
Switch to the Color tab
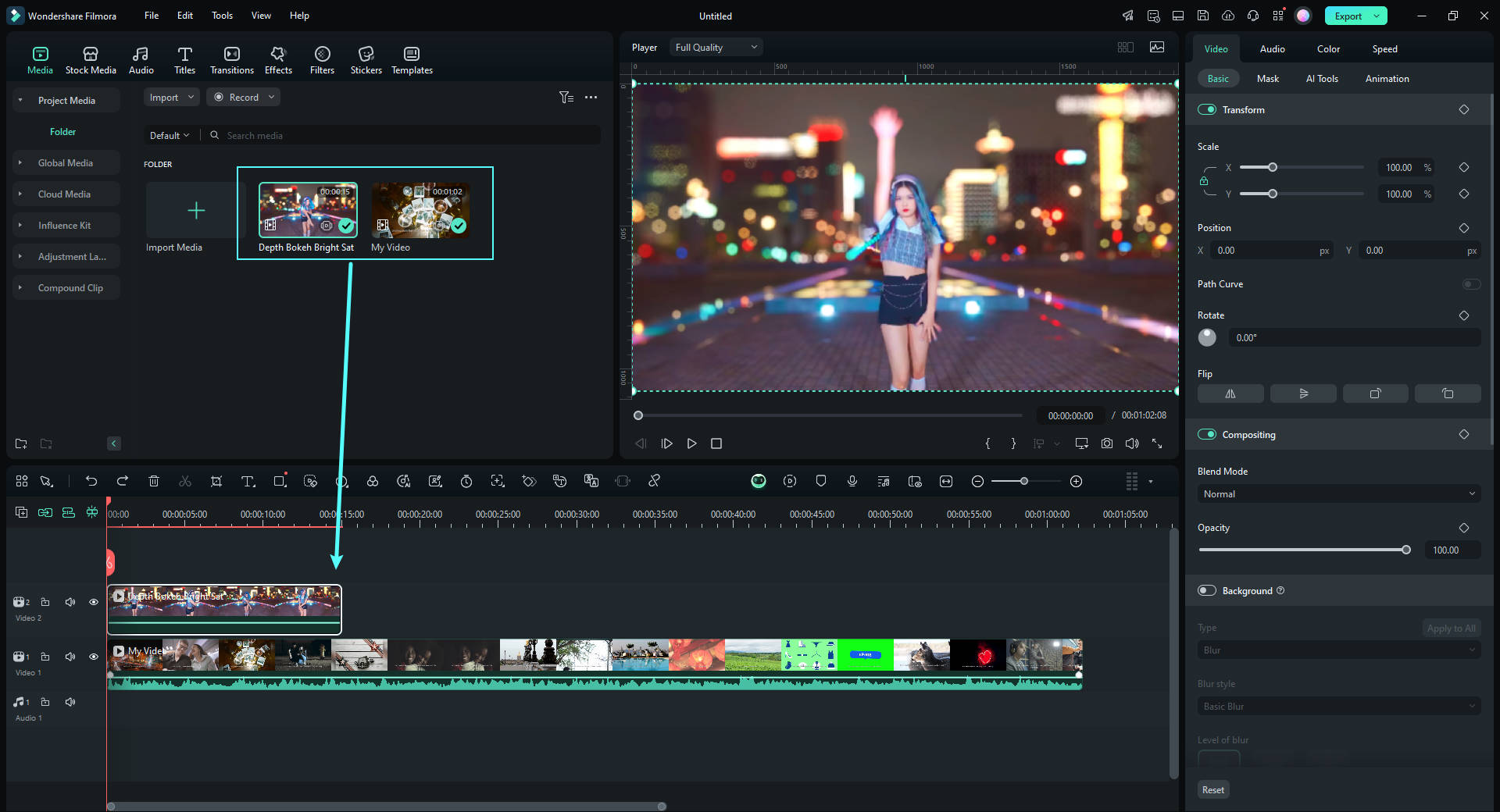(1328, 49)
